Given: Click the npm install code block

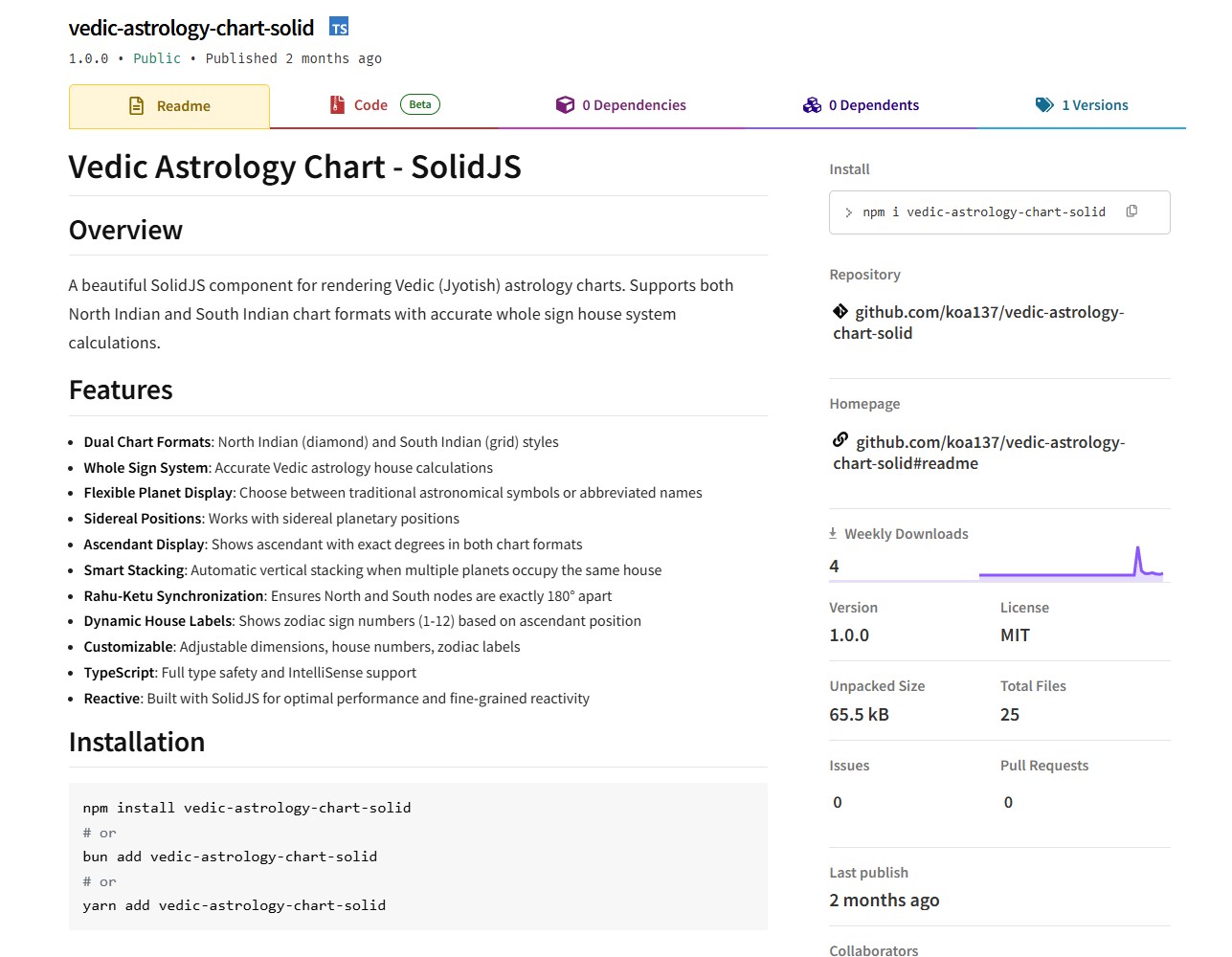Looking at the screenshot, I should [417, 857].
